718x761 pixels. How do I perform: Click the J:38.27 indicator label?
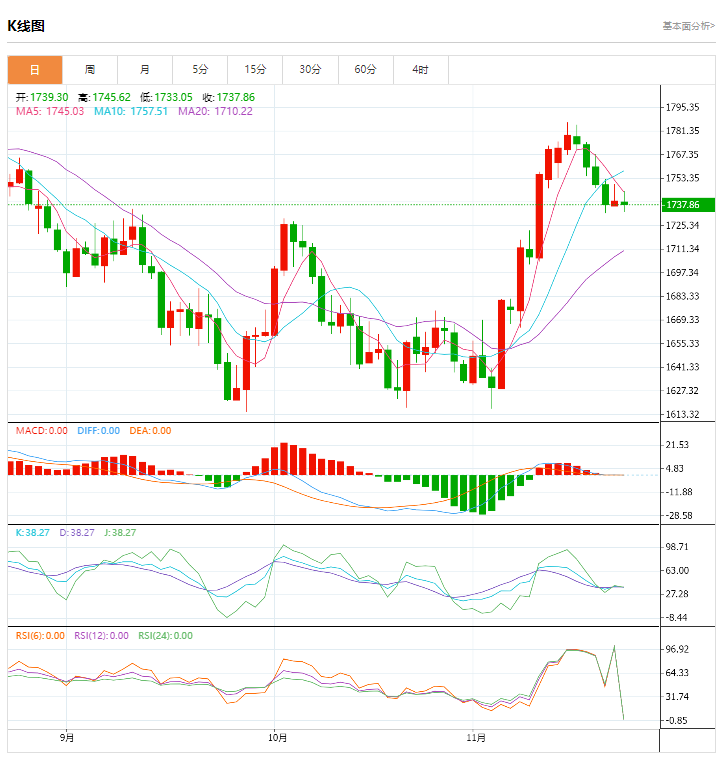coord(120,533)
